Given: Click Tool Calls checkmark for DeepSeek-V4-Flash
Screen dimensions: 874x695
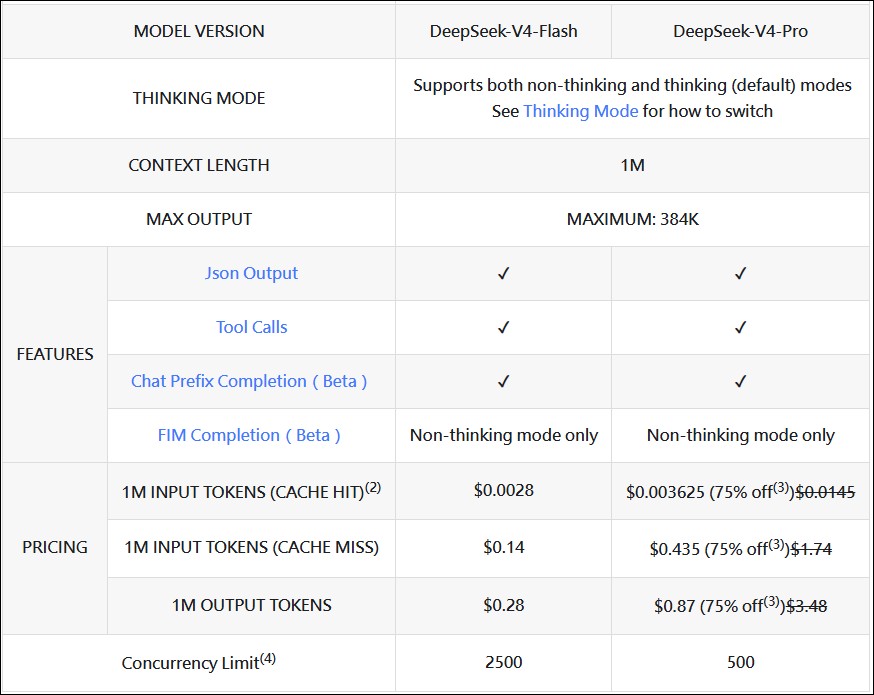Looking at the screenshot, I should [x=503, y=328].
